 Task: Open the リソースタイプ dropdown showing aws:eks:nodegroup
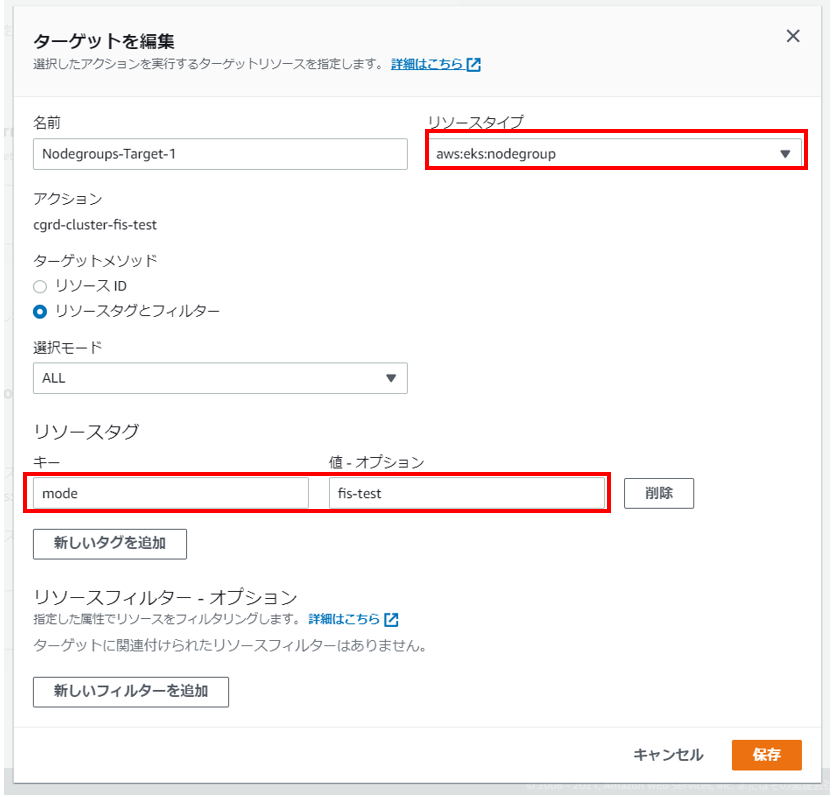point(605,154)
